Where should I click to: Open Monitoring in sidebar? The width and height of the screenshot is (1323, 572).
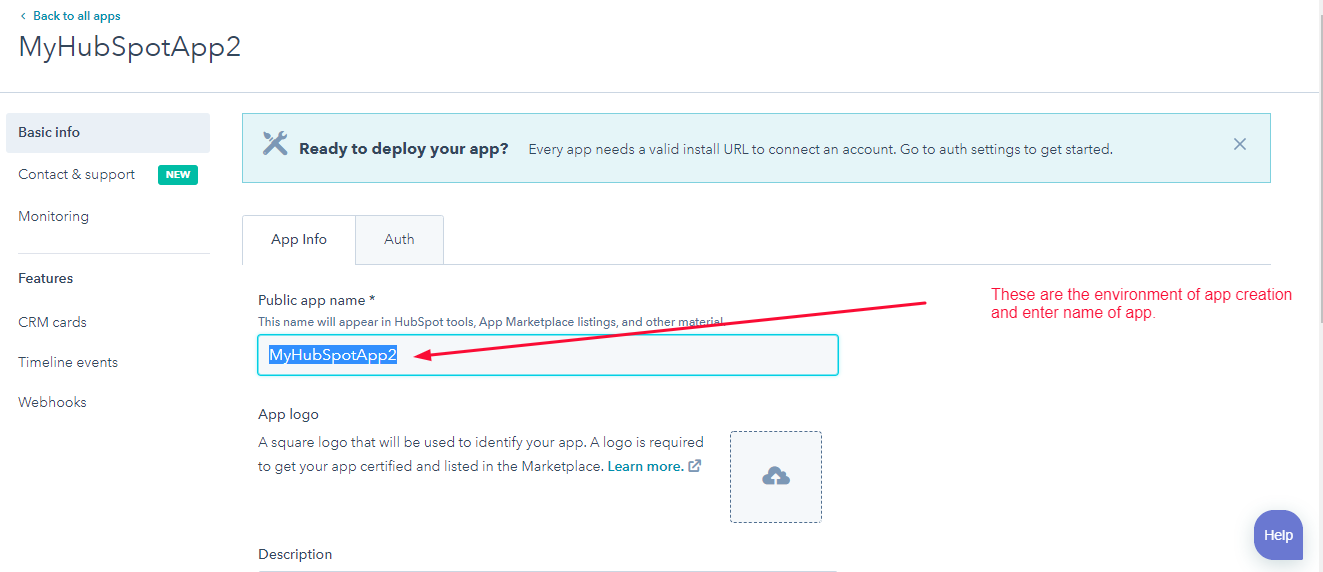pyautogui.click(x=53, y=216)
